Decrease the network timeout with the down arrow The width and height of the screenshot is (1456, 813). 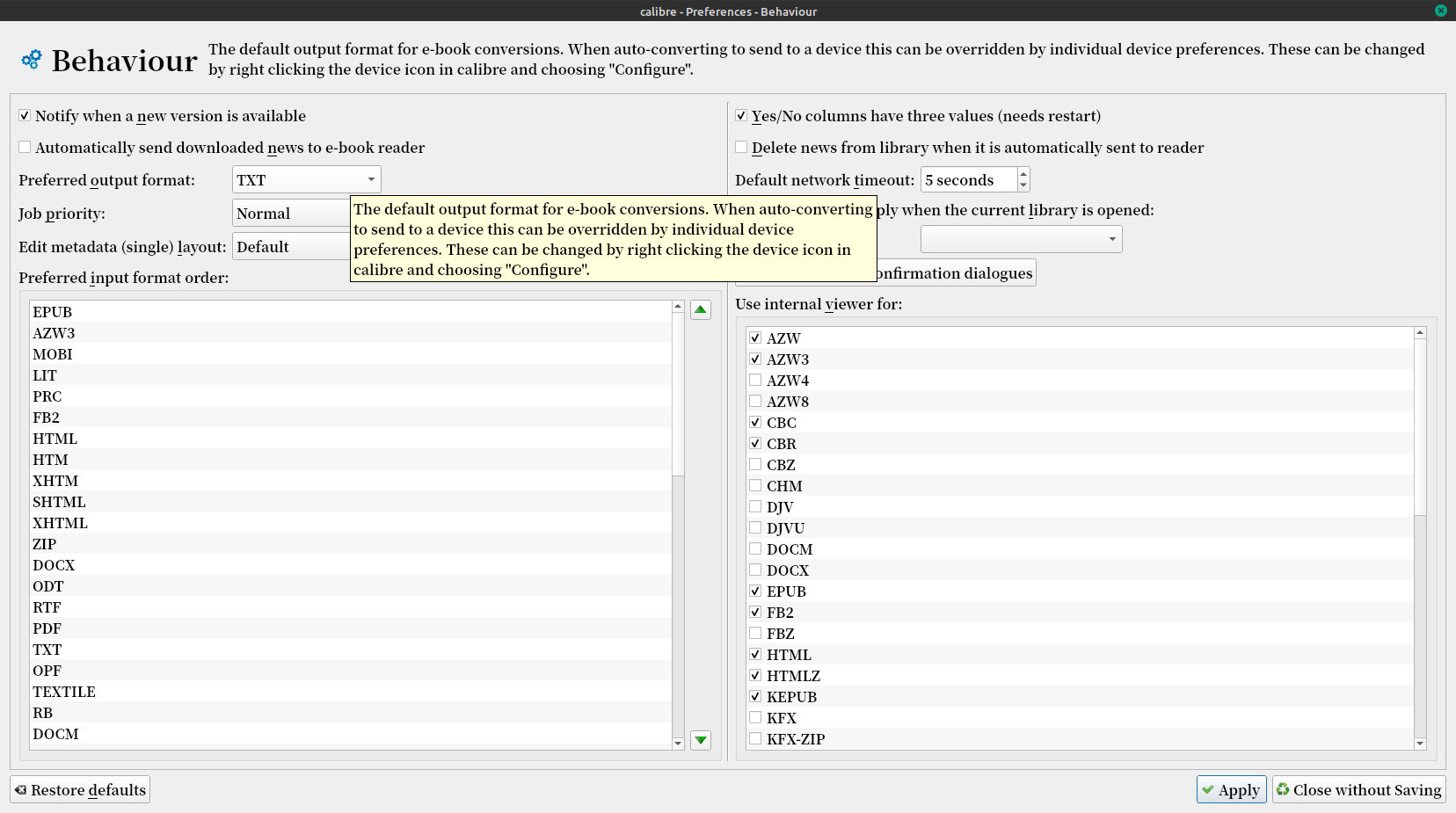pos(1023,185)
